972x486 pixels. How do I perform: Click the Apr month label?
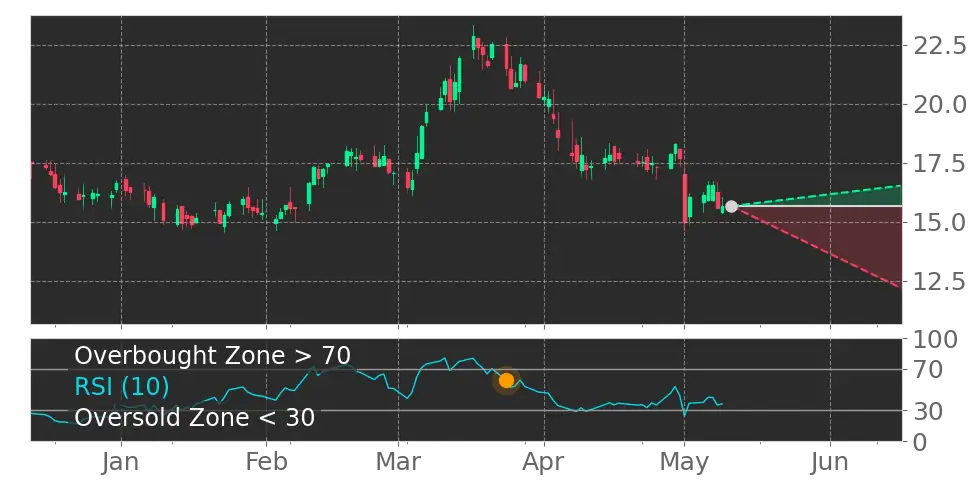coord(544,462)
